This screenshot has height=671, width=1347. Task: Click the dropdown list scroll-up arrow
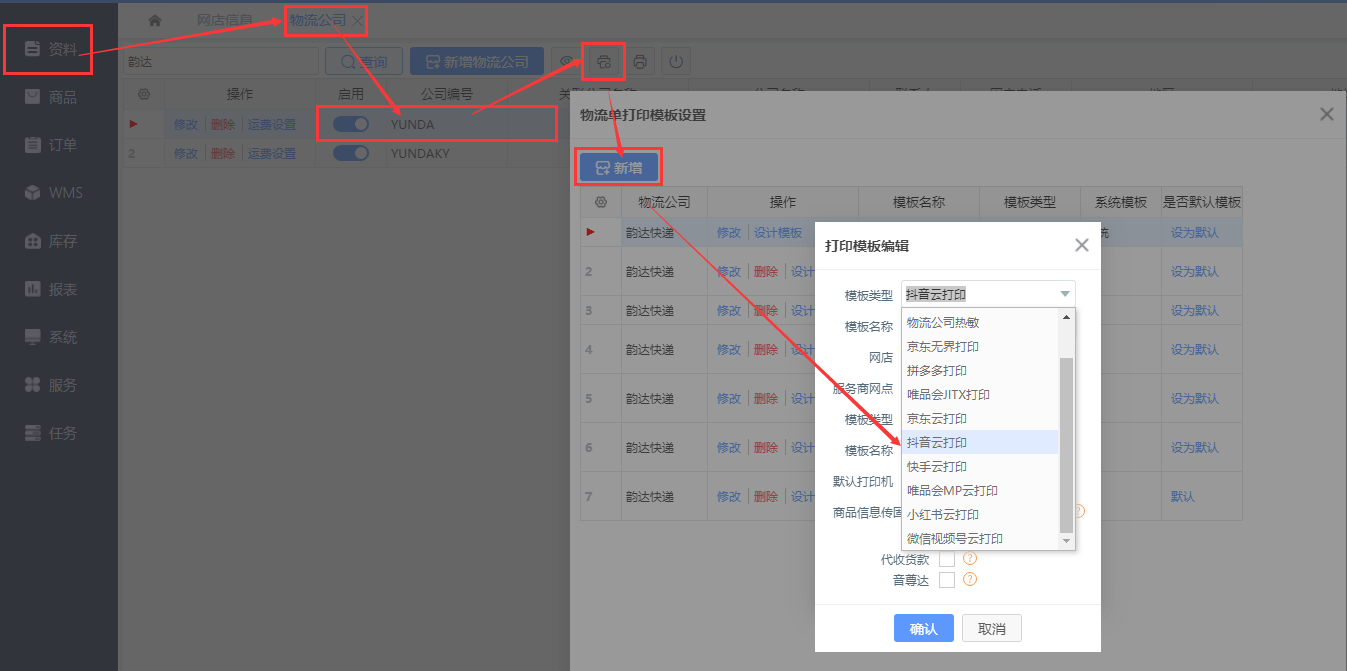(1066, 317)
